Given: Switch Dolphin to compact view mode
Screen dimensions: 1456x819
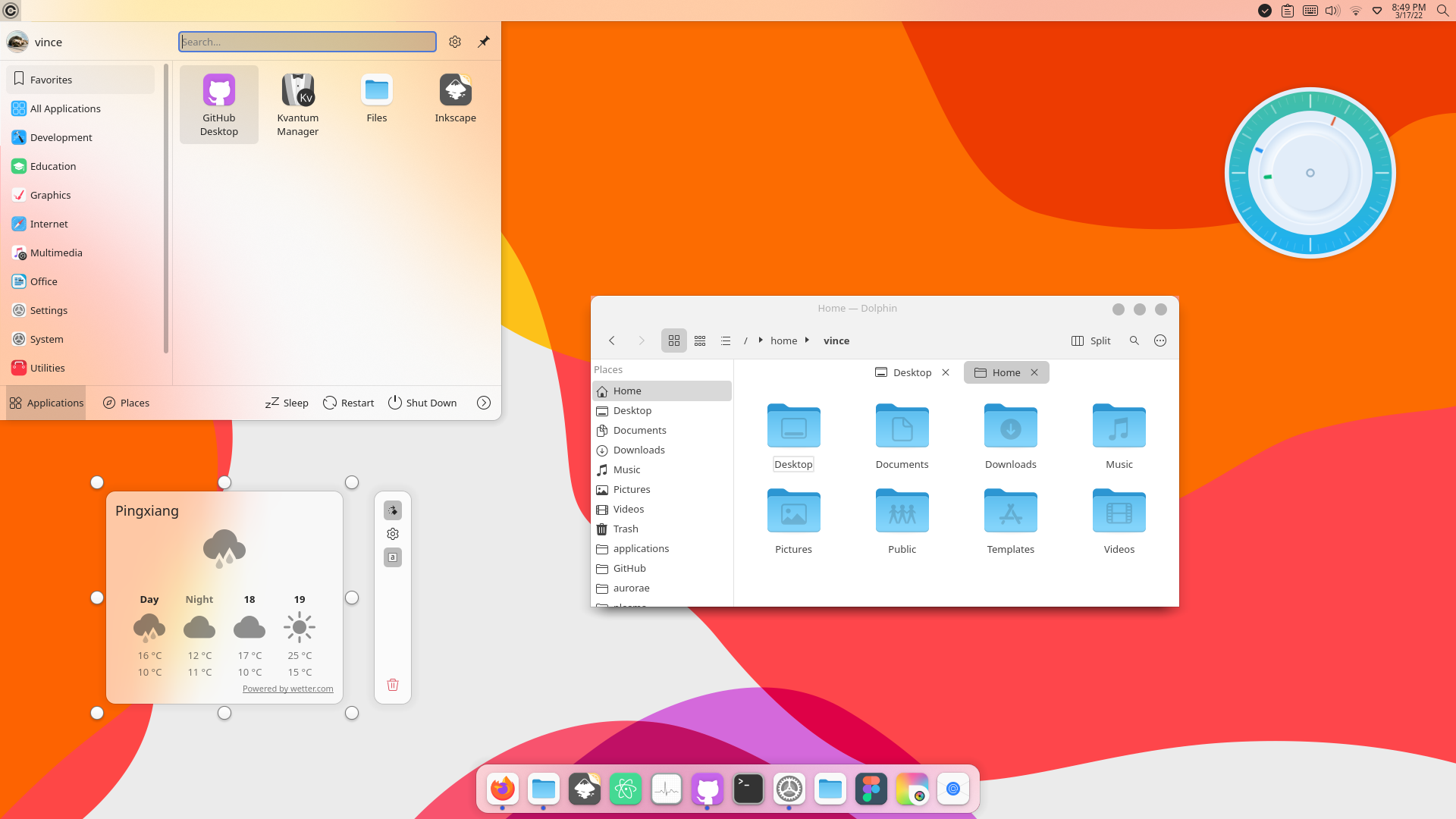Looking at the screenshot, I should click(x=700, y=340).
